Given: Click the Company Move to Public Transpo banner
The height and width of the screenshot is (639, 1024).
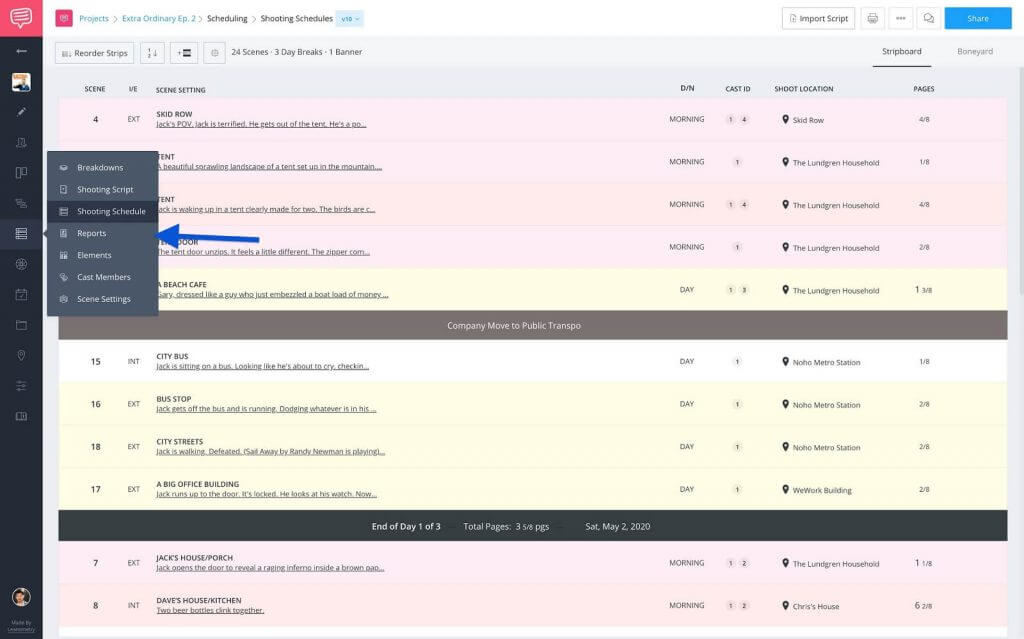Looking at the screenshot, I should tap(533, 325).
